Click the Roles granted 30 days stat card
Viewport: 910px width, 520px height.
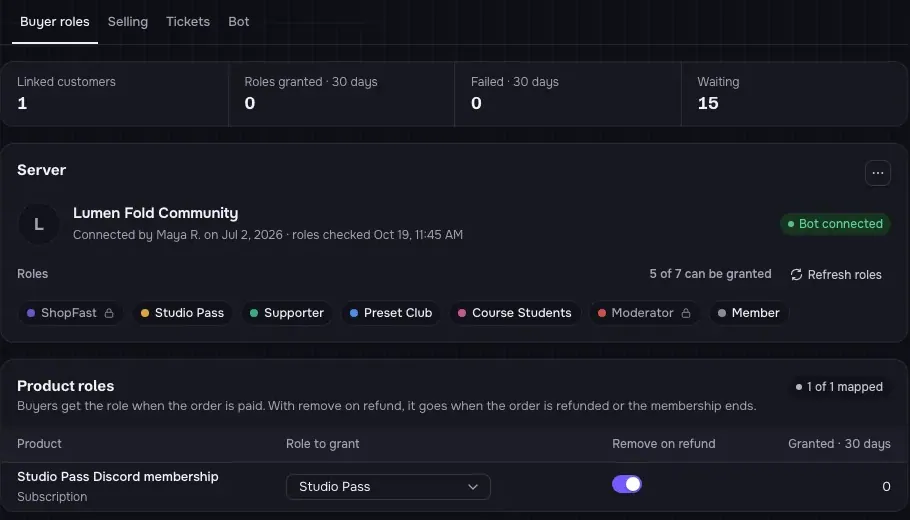pos(341,93)
